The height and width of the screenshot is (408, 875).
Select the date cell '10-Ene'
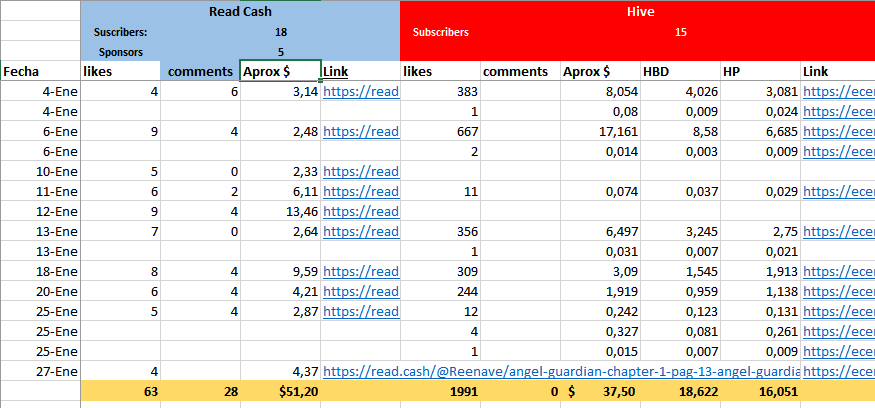pos(40,171)
